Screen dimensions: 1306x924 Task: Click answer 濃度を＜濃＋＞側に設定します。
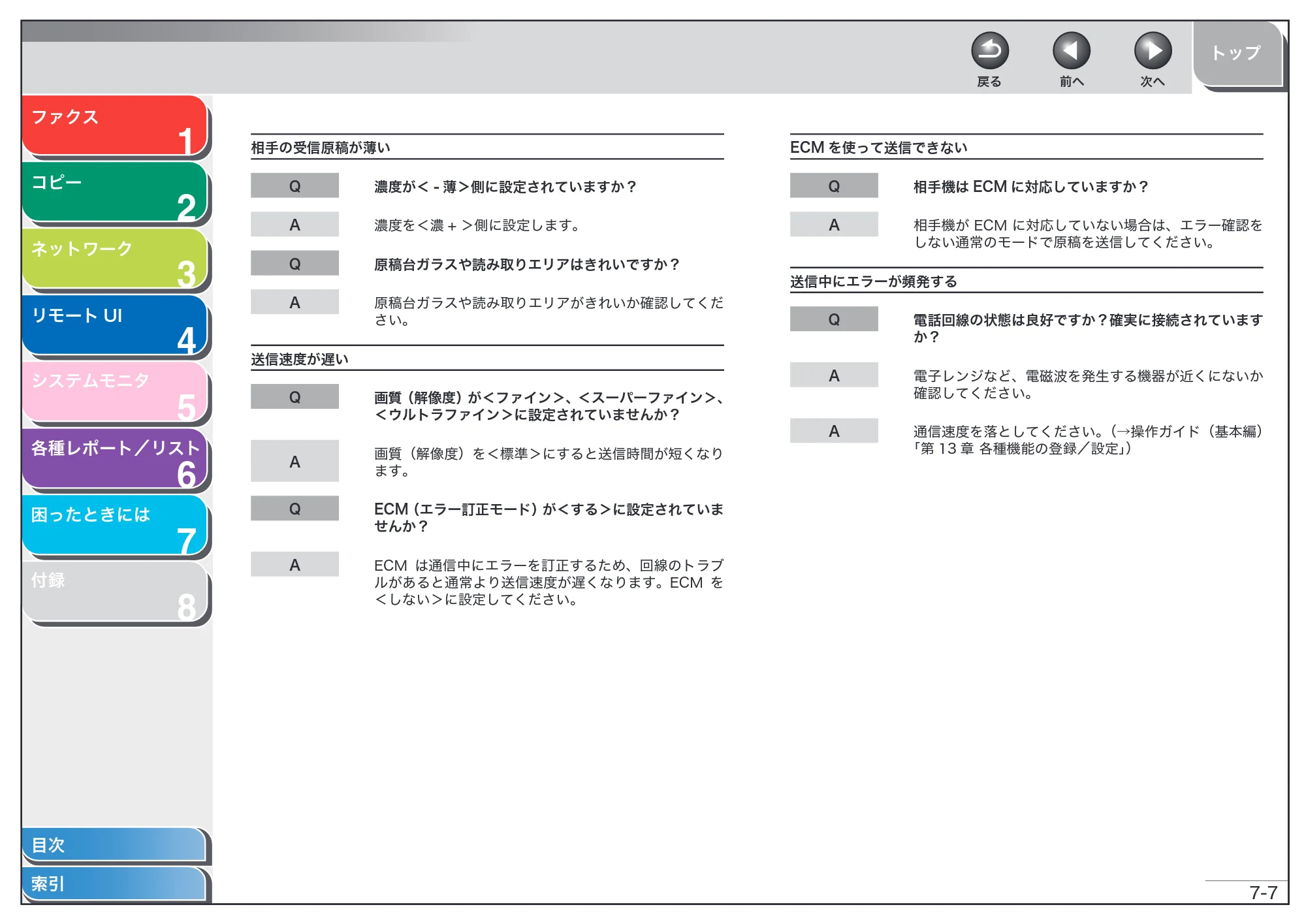tap(477, 225)
